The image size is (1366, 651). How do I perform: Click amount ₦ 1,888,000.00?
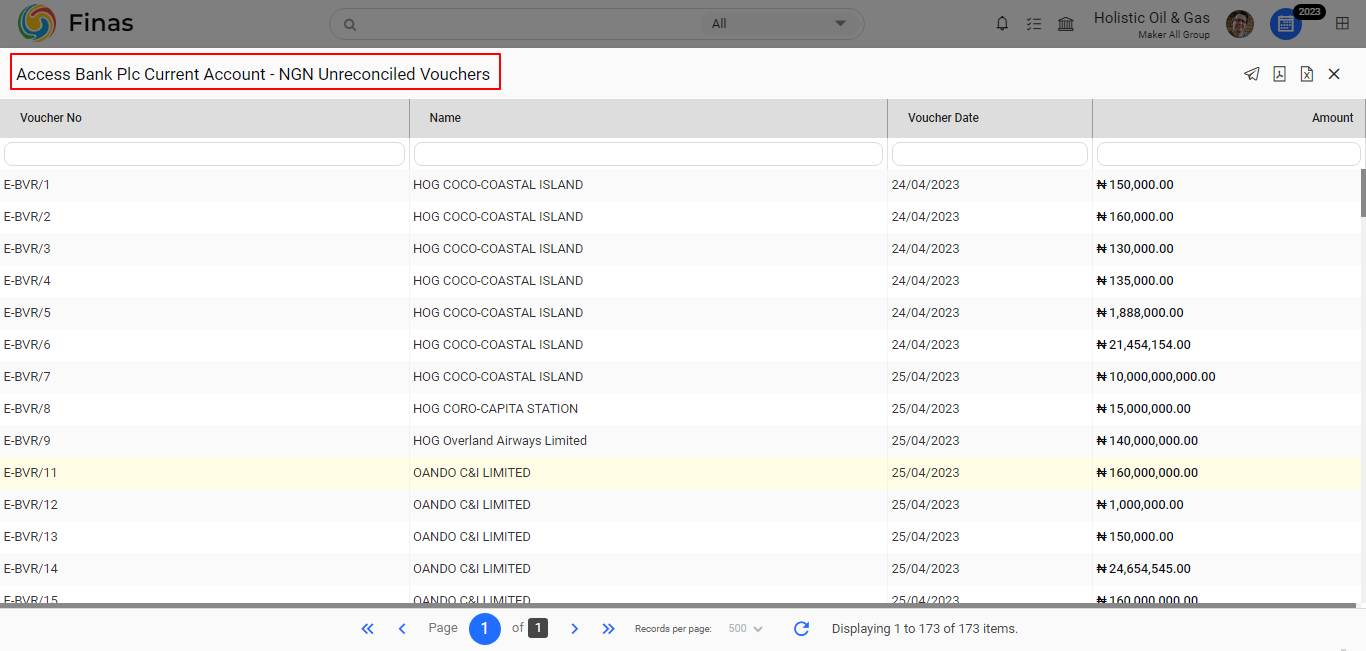[1140, 313]
